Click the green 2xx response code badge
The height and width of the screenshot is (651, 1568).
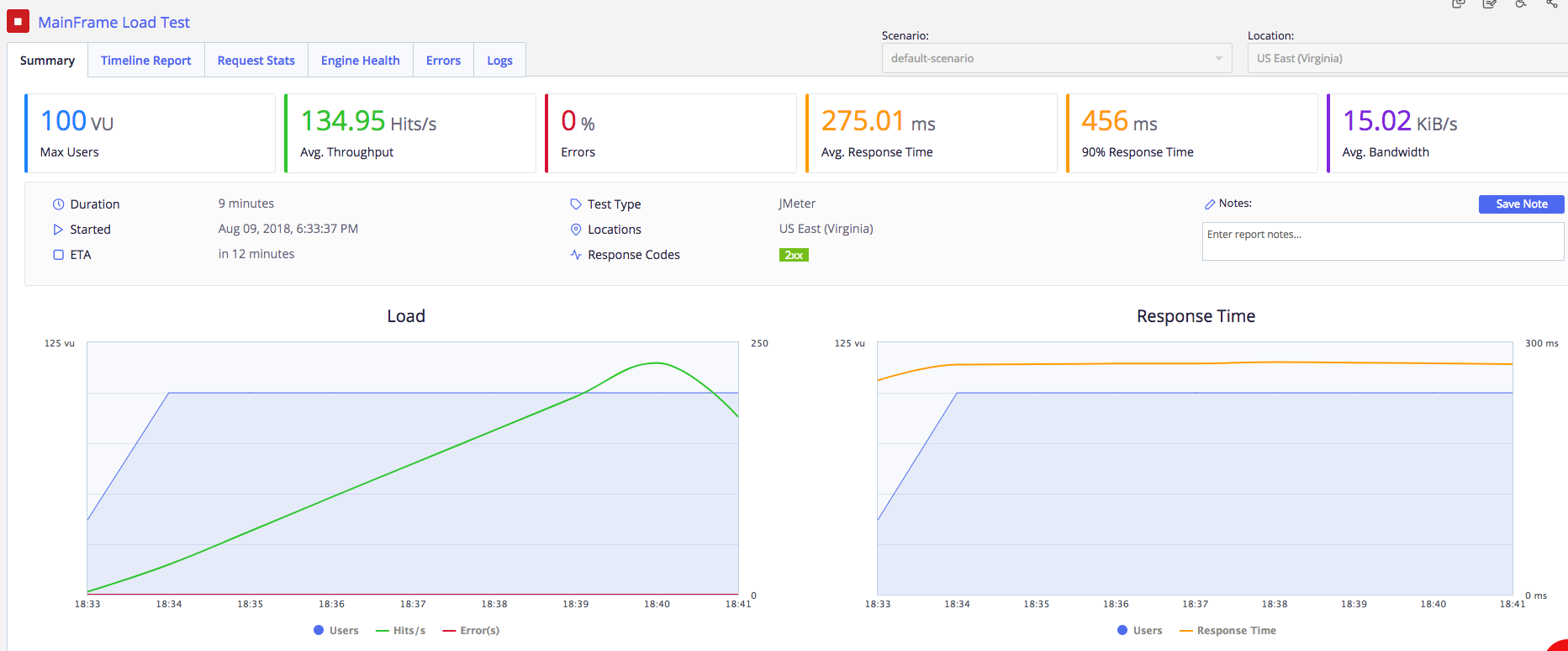[x=794, y=255]
